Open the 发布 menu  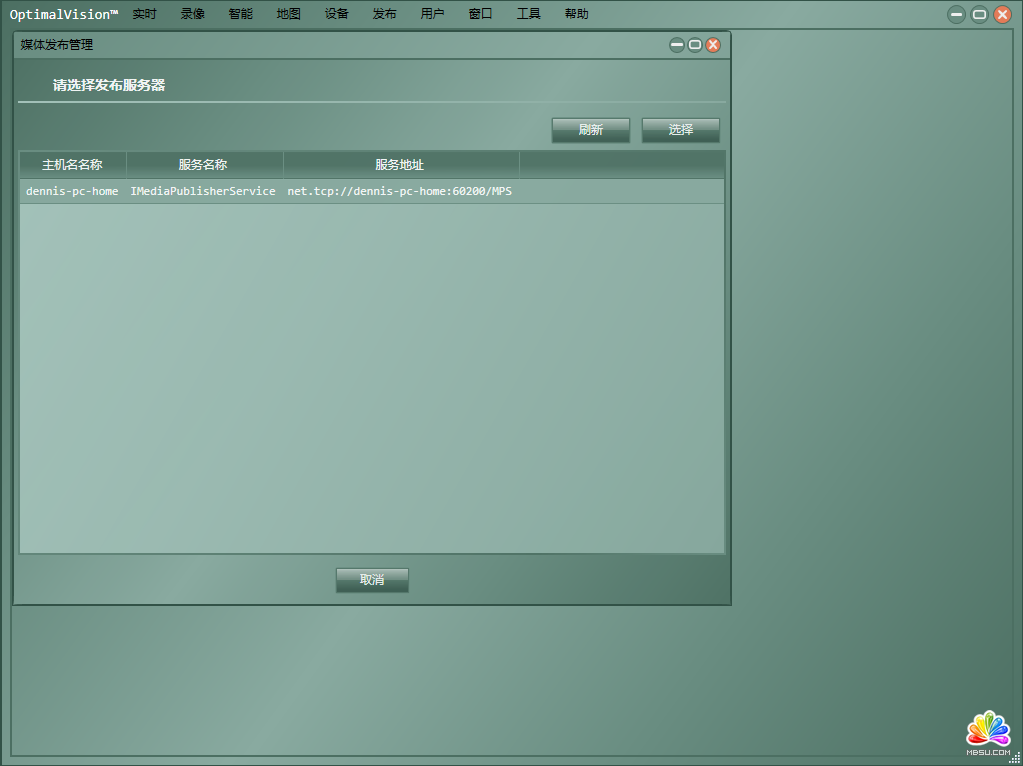(x=385, y=14)
